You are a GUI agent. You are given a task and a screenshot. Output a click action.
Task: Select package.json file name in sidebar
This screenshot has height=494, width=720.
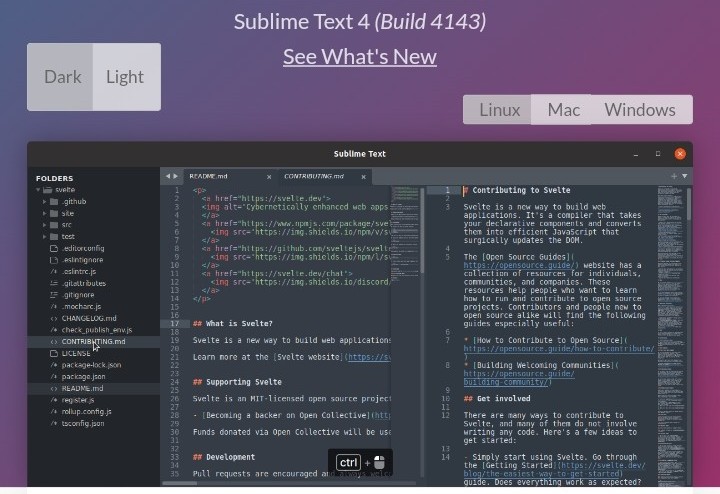click(84, 377)
